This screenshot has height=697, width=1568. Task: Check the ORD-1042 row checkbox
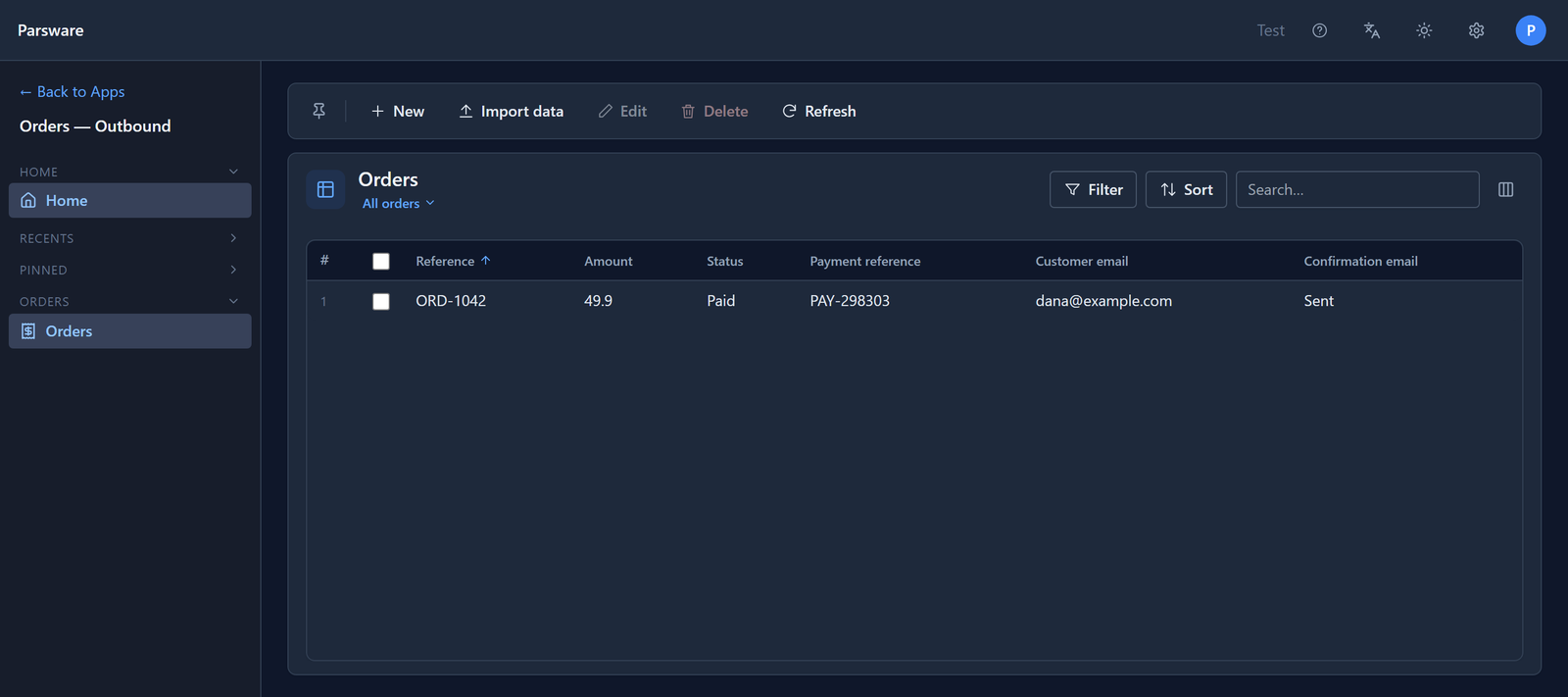(x=381, y=301)
